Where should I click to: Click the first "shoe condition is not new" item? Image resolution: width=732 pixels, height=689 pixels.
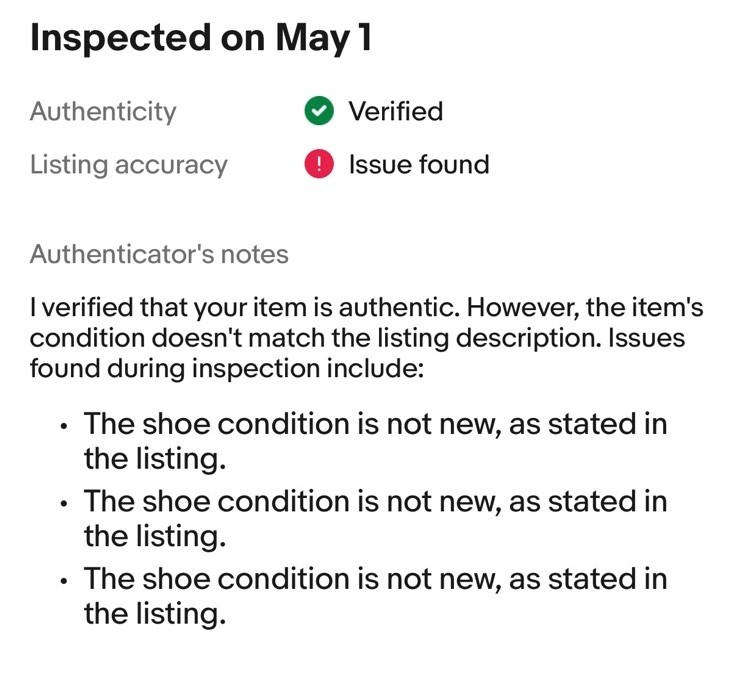375,441
